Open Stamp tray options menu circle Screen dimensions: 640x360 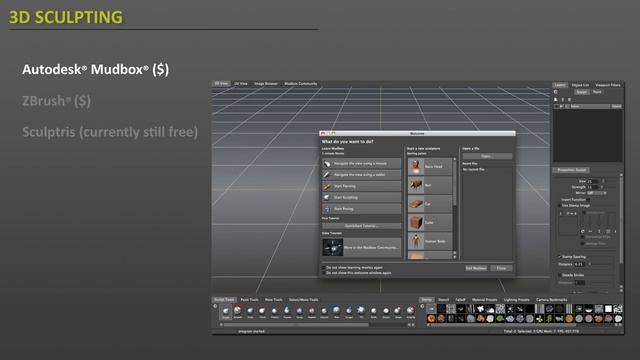pyautogui.click(x=422, y=306)
